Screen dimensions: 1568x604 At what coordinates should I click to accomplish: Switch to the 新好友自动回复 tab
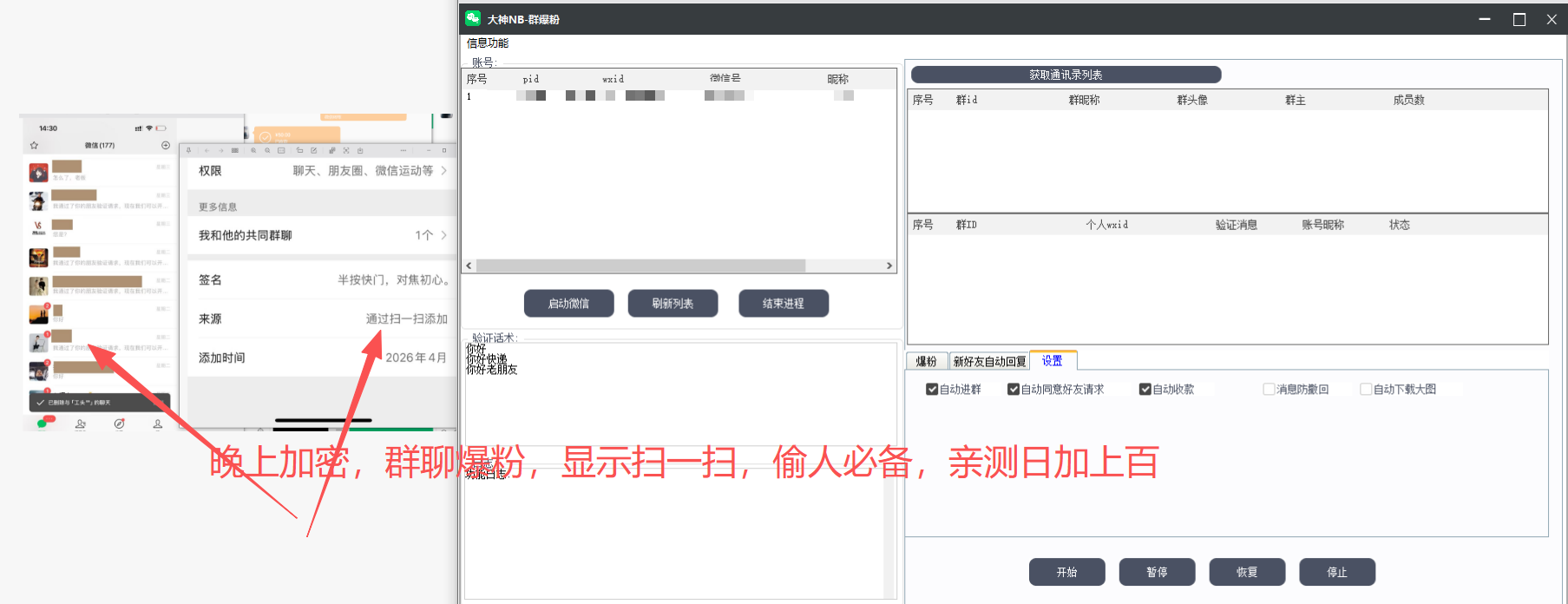click(x=989, y=361)
